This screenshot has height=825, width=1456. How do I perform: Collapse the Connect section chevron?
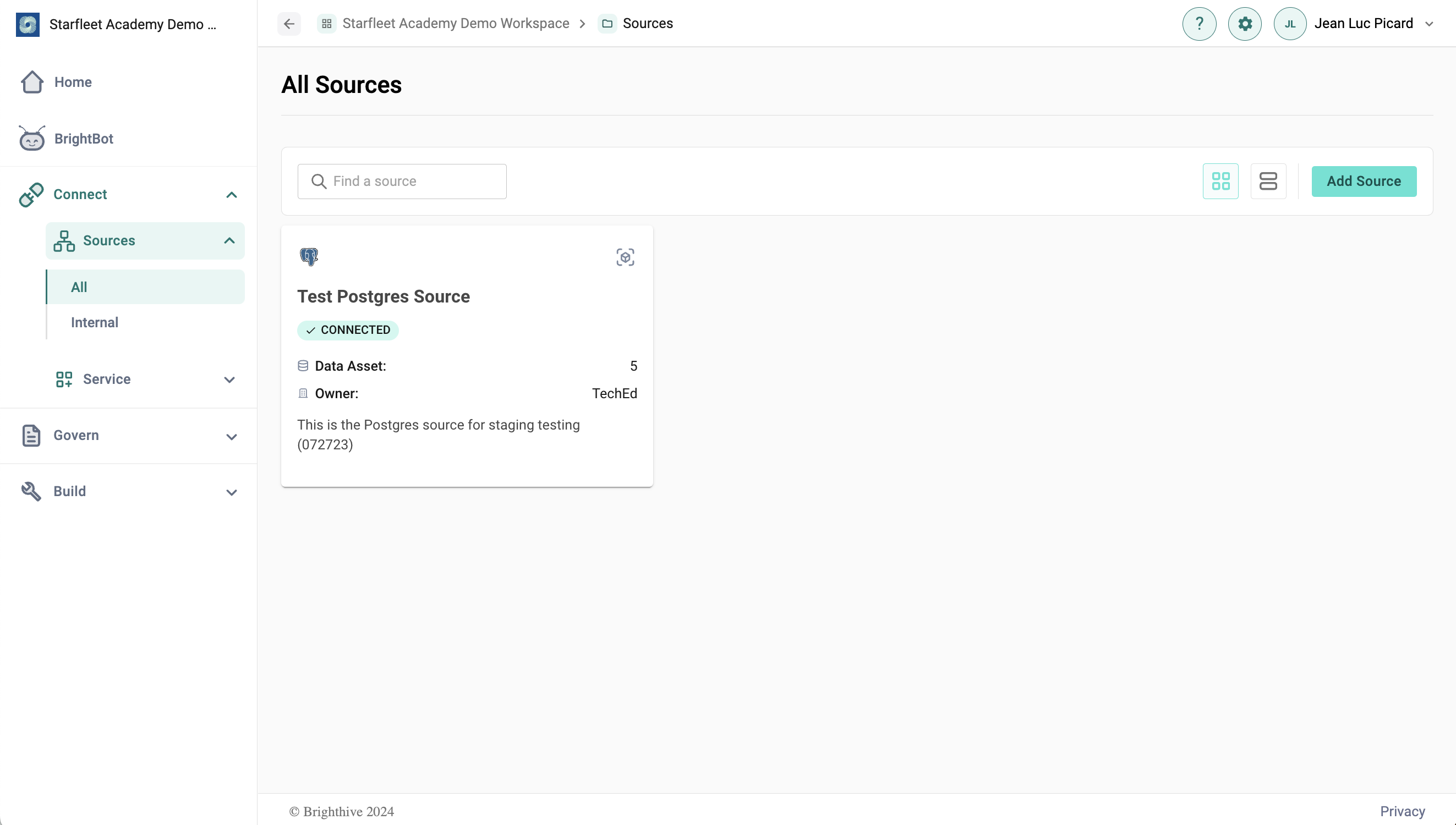click(x=231, y=195)
